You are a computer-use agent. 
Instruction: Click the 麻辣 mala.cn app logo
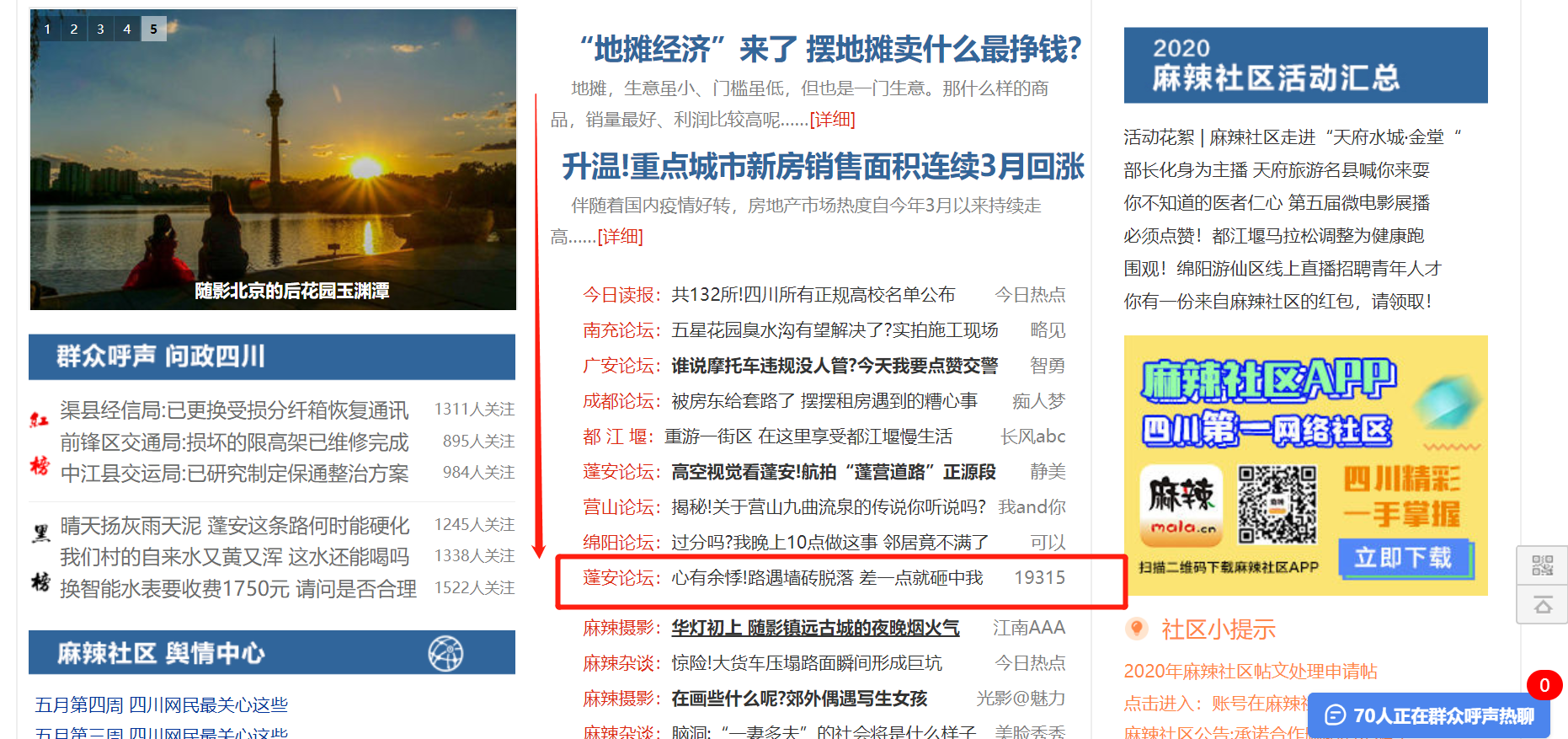[1181, 504]
